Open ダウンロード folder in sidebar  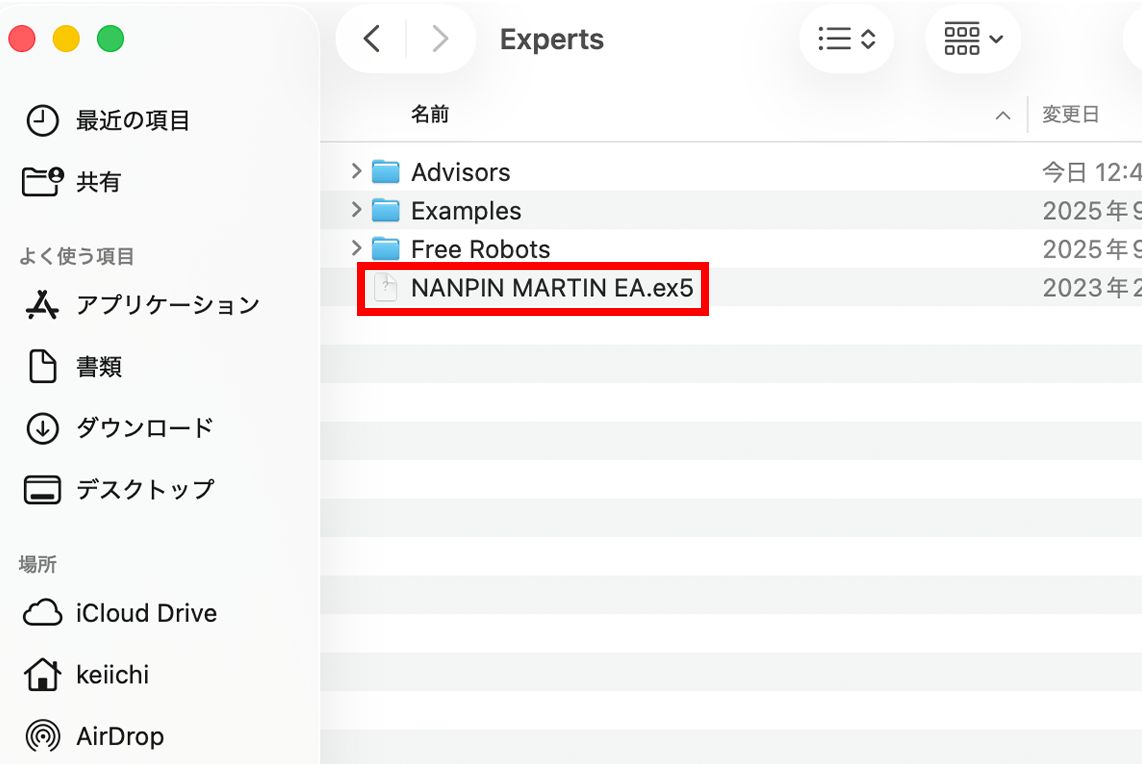[144, 428]
